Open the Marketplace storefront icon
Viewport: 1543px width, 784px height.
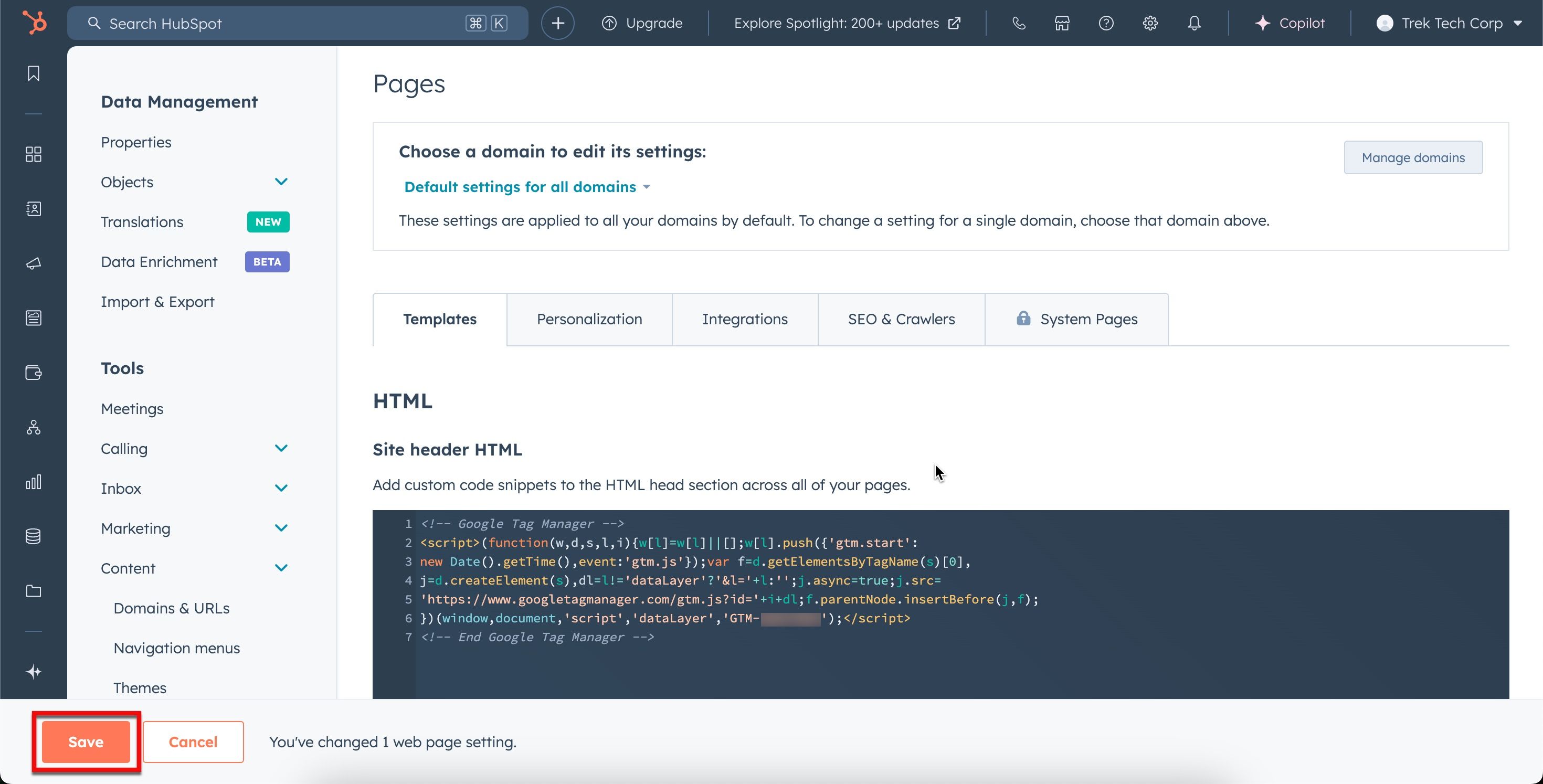click(x=1062, y=24)
